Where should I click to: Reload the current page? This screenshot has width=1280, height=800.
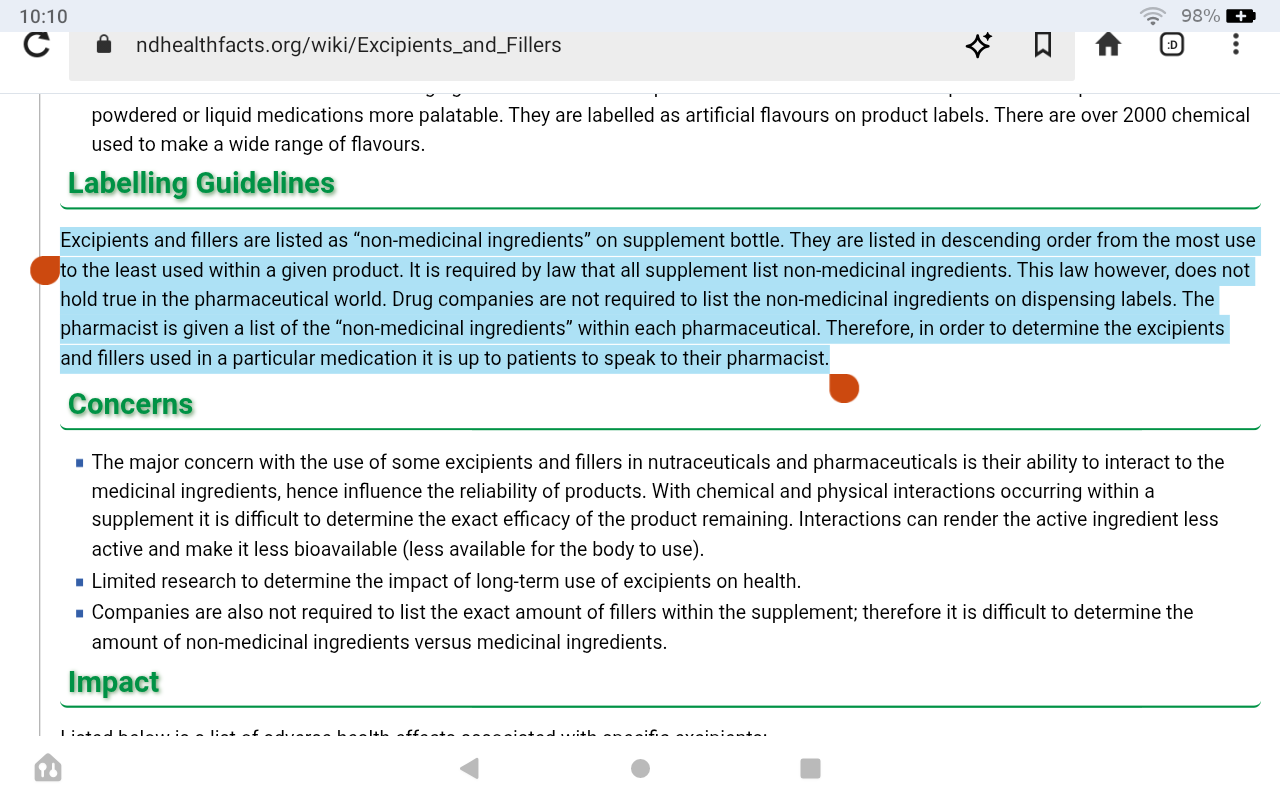[37, 45]
